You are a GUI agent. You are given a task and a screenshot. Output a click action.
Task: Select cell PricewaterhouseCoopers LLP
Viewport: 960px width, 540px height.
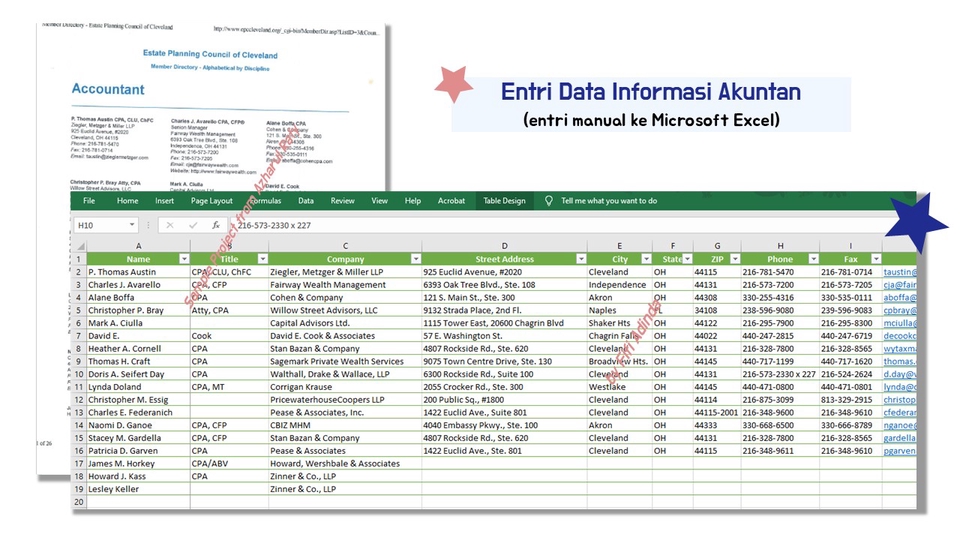coord(345,400)
